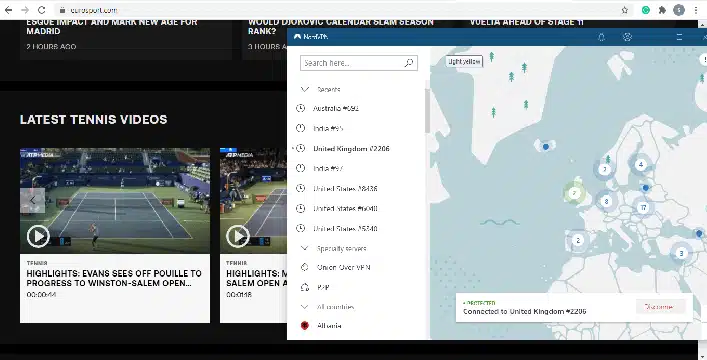Click map cluster marker numbered 3
Viewport: 707px width, 360px height.
click(681, 253)
